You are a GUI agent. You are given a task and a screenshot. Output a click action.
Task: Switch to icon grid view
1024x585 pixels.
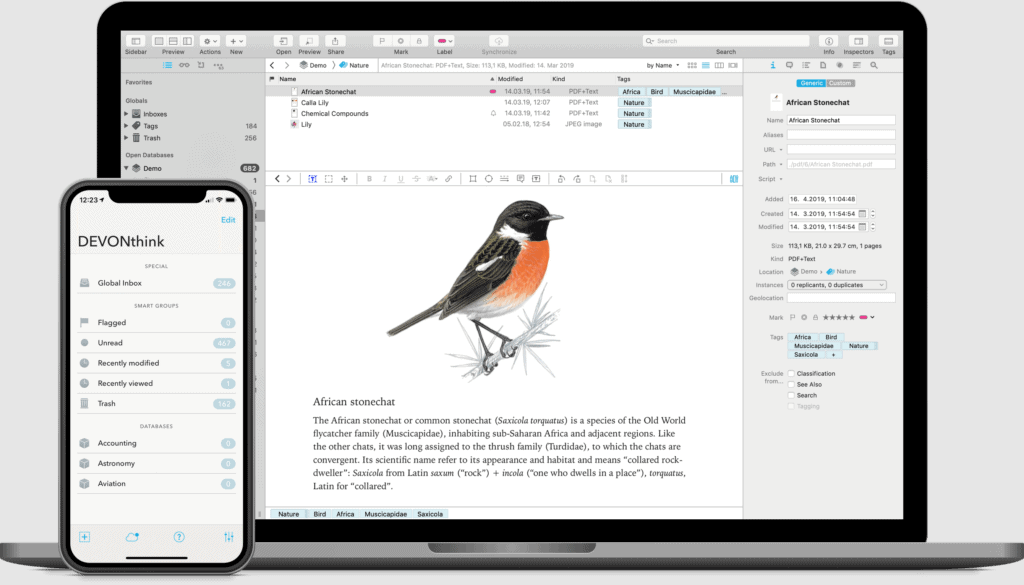(692, 65)
